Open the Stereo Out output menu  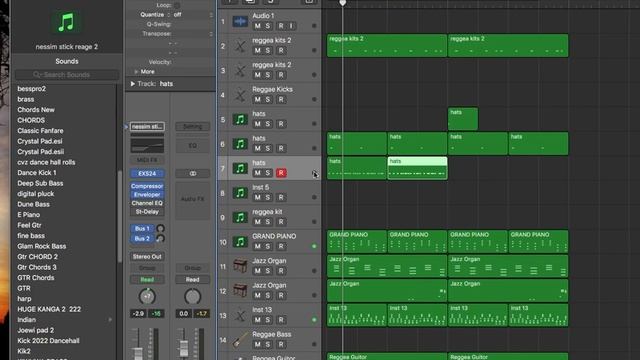(x=147, y=256)
